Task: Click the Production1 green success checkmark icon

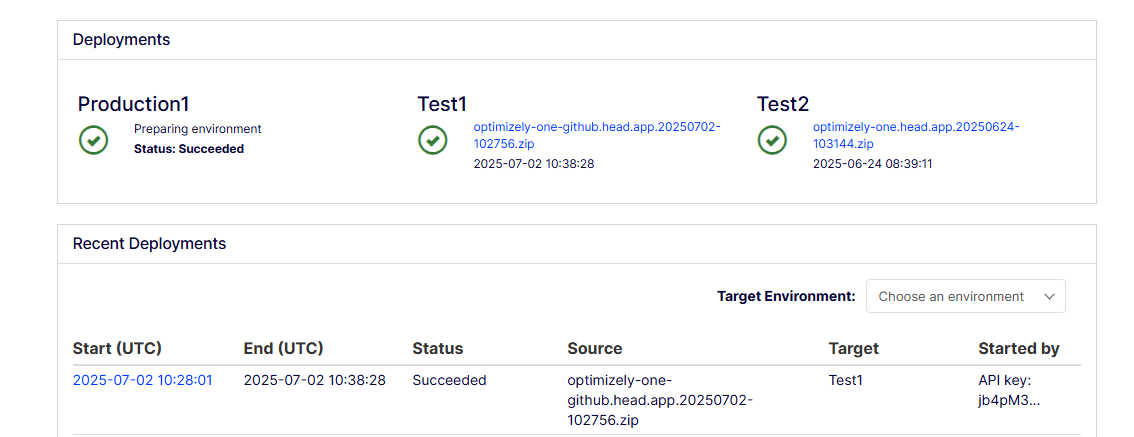Action: pos(94,140)
